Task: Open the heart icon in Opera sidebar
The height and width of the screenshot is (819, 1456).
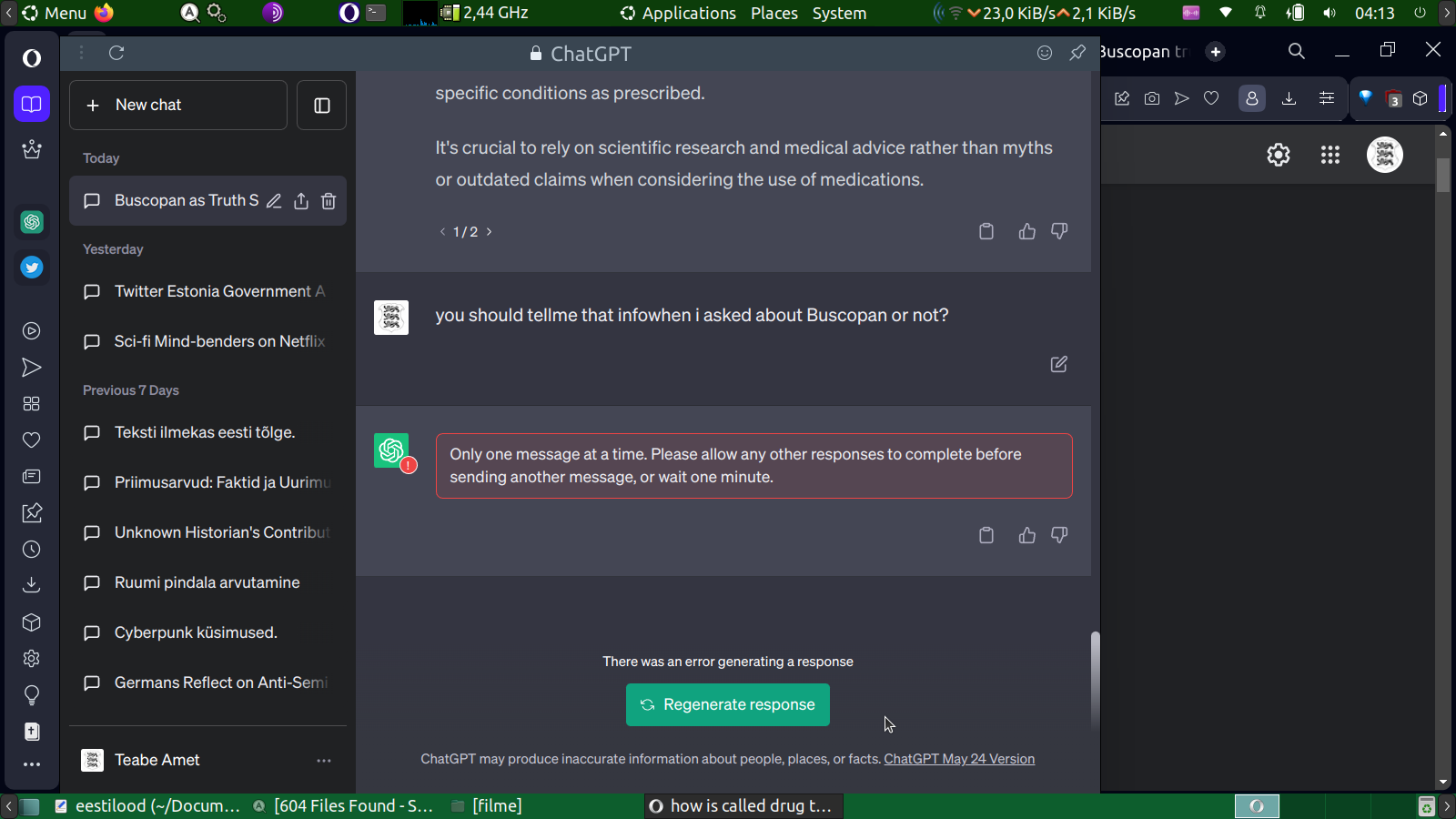Action: point(32,440)
